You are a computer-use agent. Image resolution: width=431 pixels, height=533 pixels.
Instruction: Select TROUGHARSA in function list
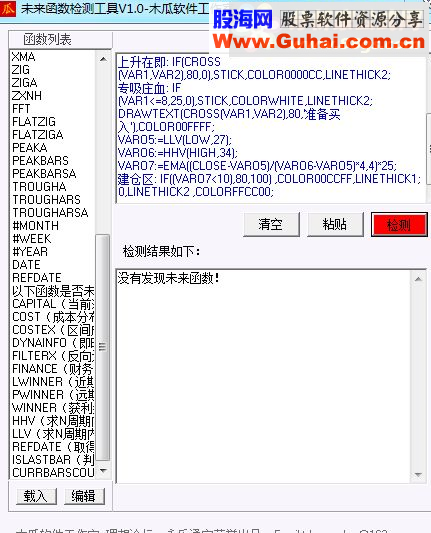50,212
